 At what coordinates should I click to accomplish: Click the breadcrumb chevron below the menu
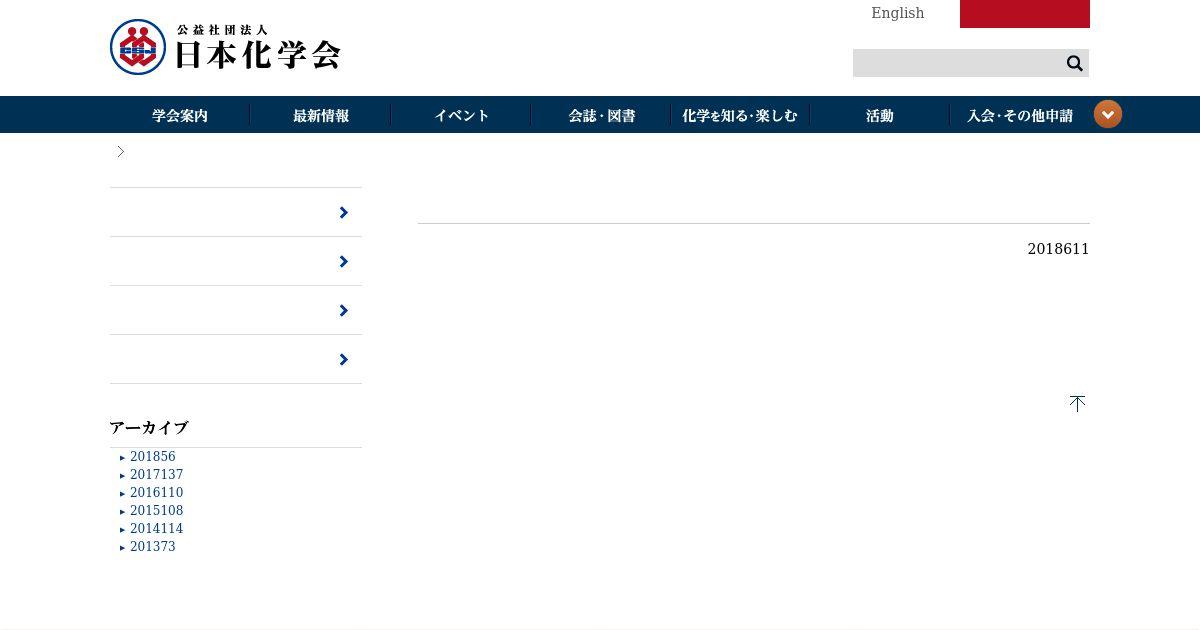point(121,151)
